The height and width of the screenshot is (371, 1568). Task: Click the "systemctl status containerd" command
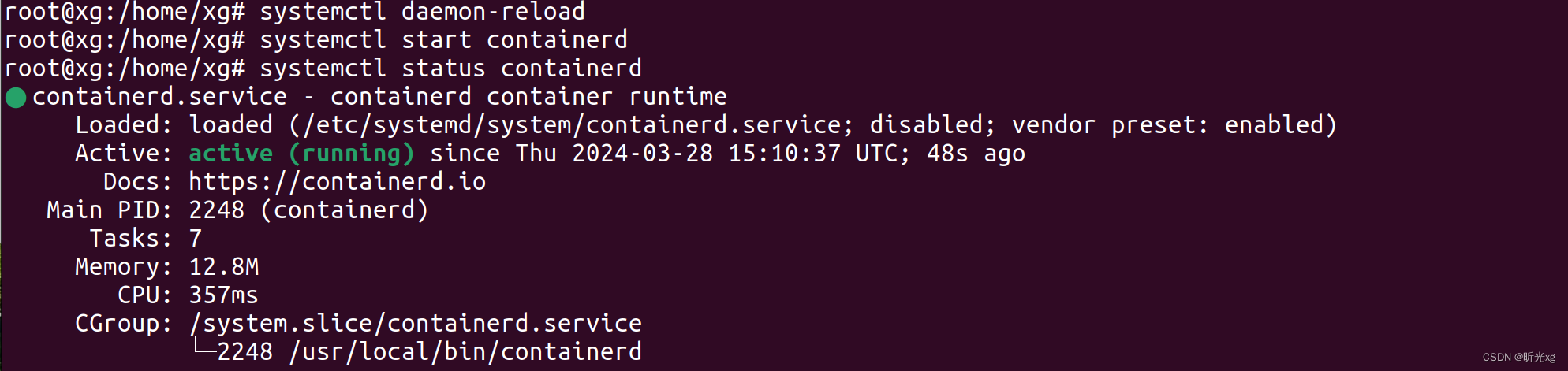[x=450, y=69]
